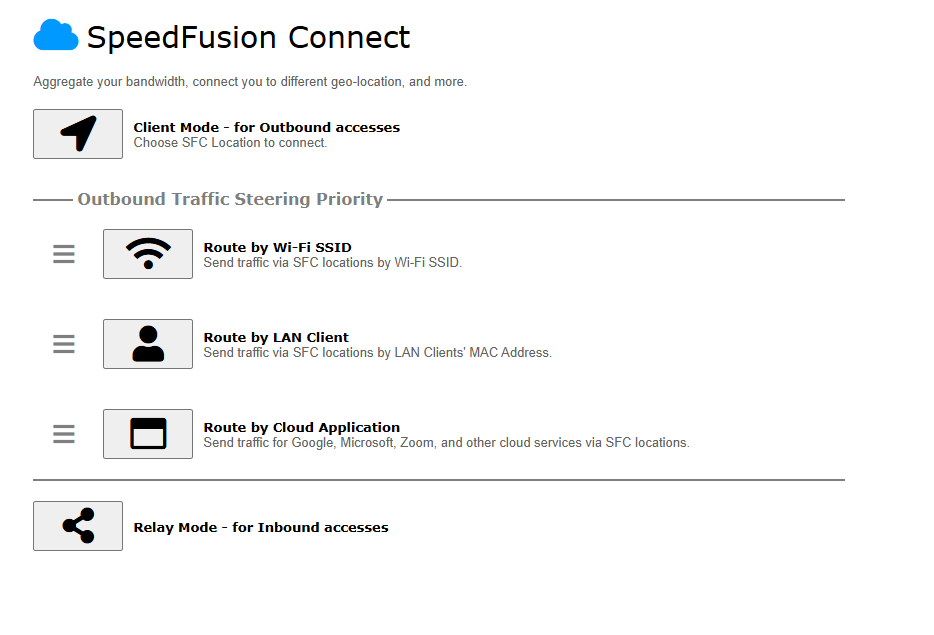Click description mentioning Google, Microsoft, Zoom

[447, 443]
